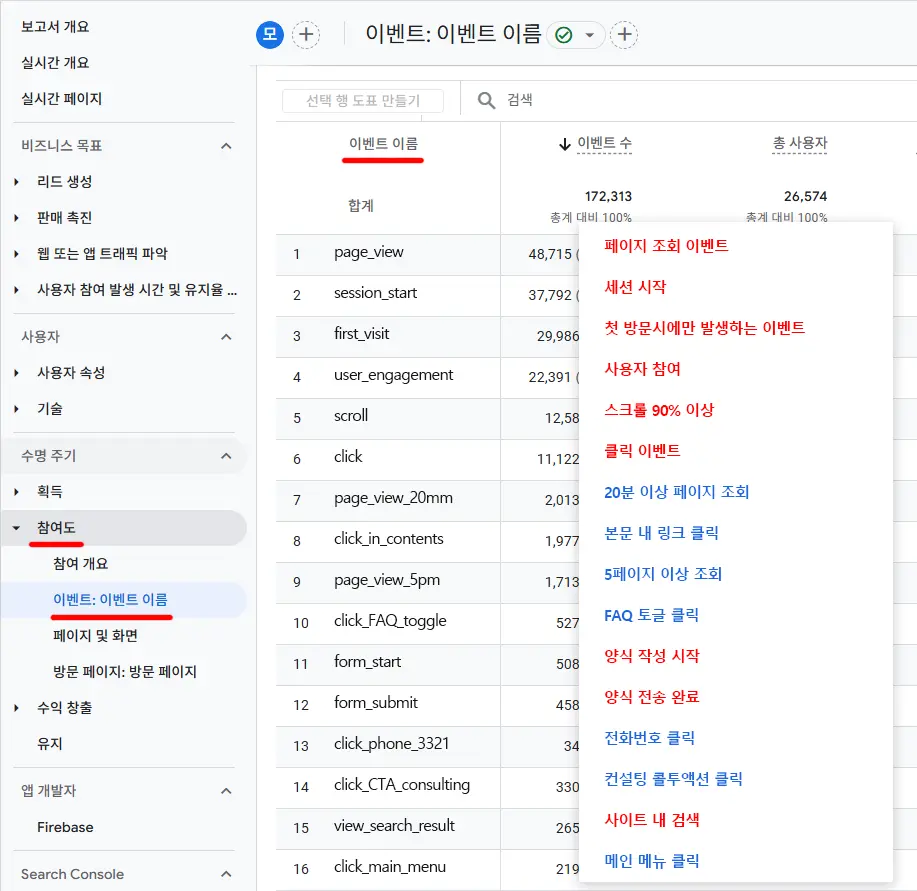Click click_FAQ_toggle event name
This screenshot has width=917, height=891.
tap(390, 621)
